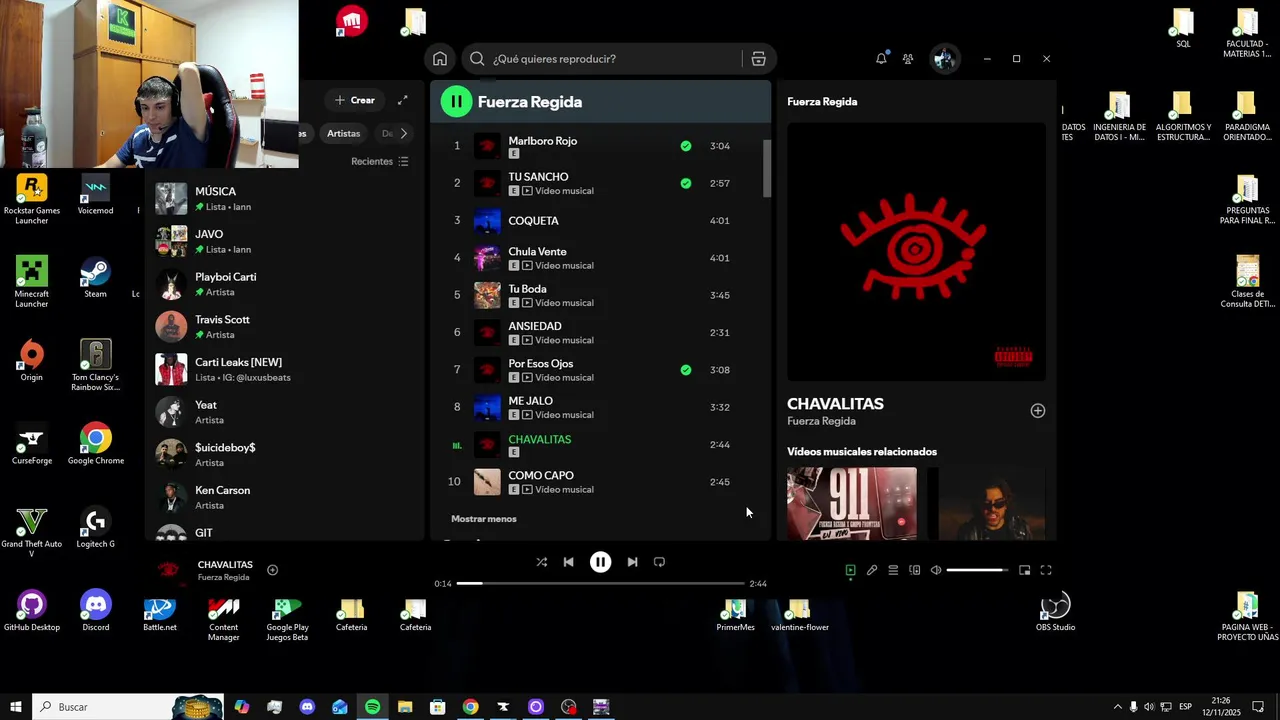Screen dimensions: 1280x720
Task: Select the Artistas filter chip
Action: [343, 133]
